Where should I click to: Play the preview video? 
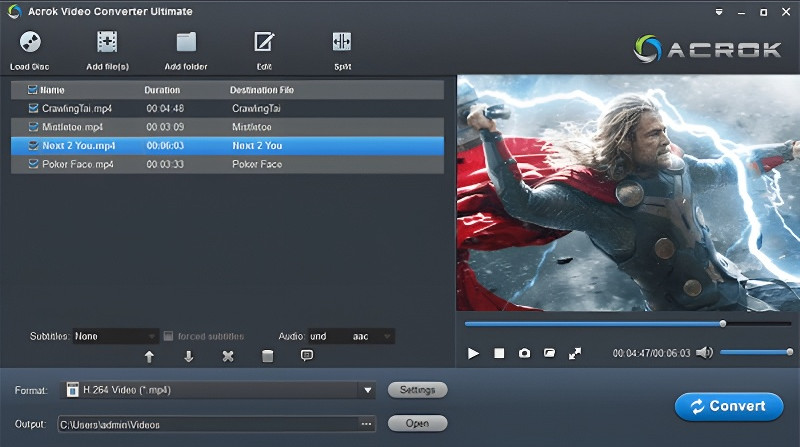(473, 353)
